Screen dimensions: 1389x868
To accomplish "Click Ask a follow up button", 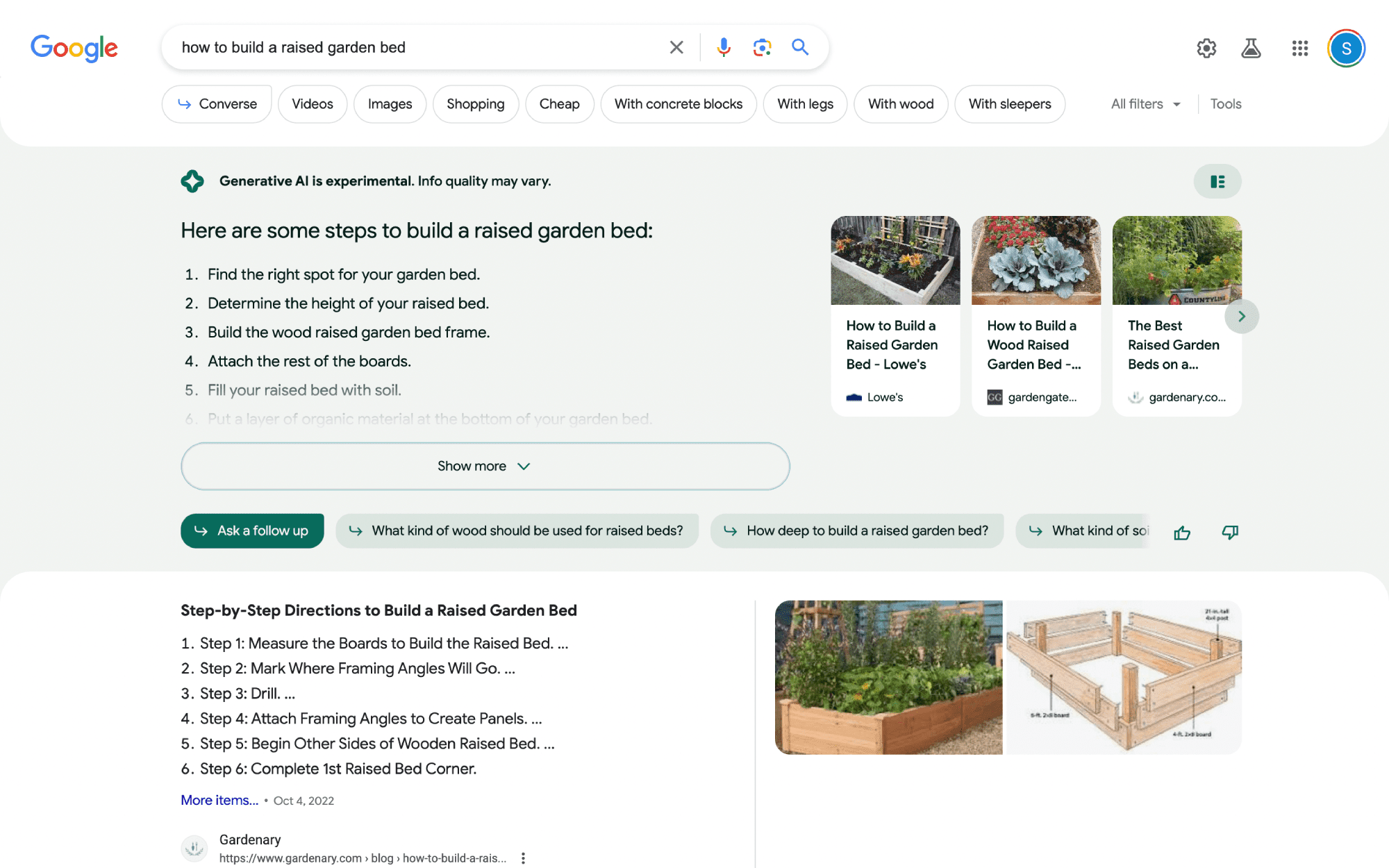I will (252, 531).
